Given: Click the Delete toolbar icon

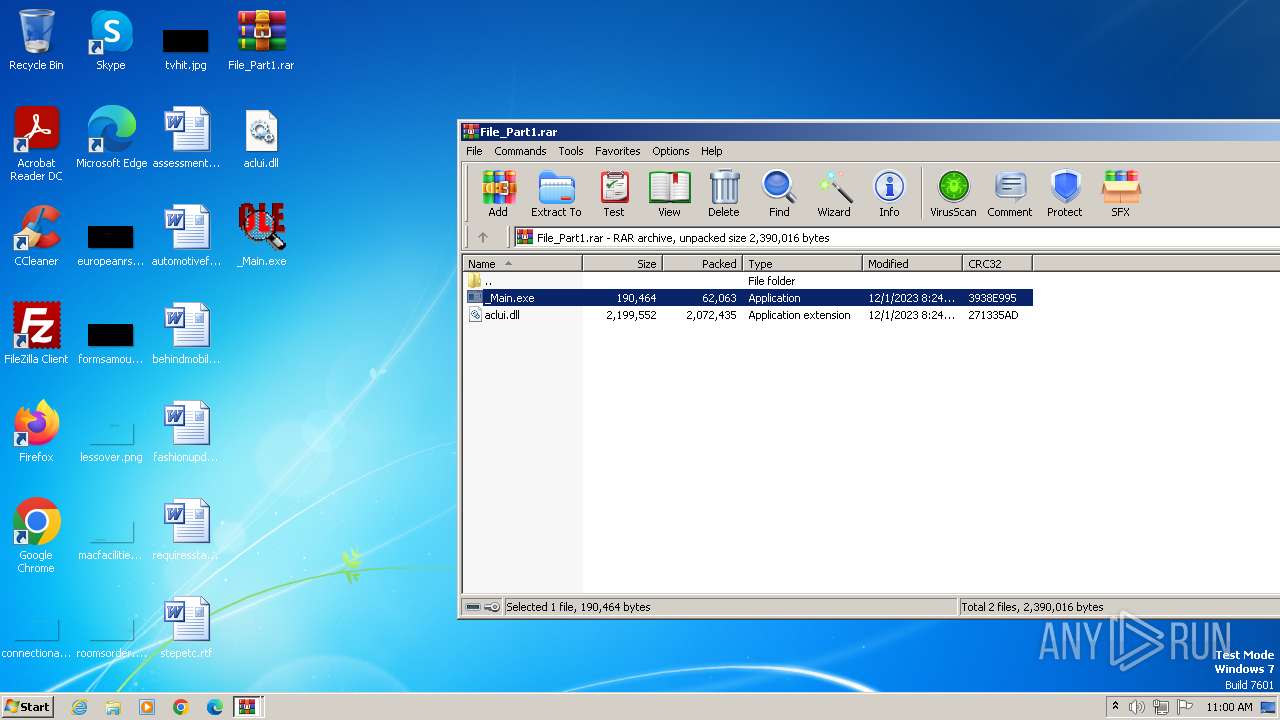Looking at the screenshot, I should (724, 194).
